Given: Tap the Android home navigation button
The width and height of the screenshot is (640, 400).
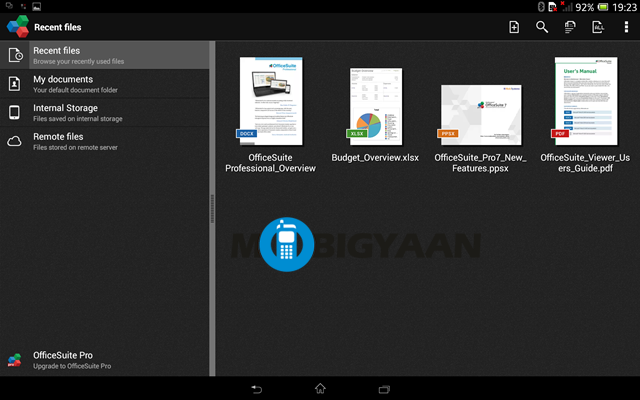Looking at the screenshot, I should (320, 388).
